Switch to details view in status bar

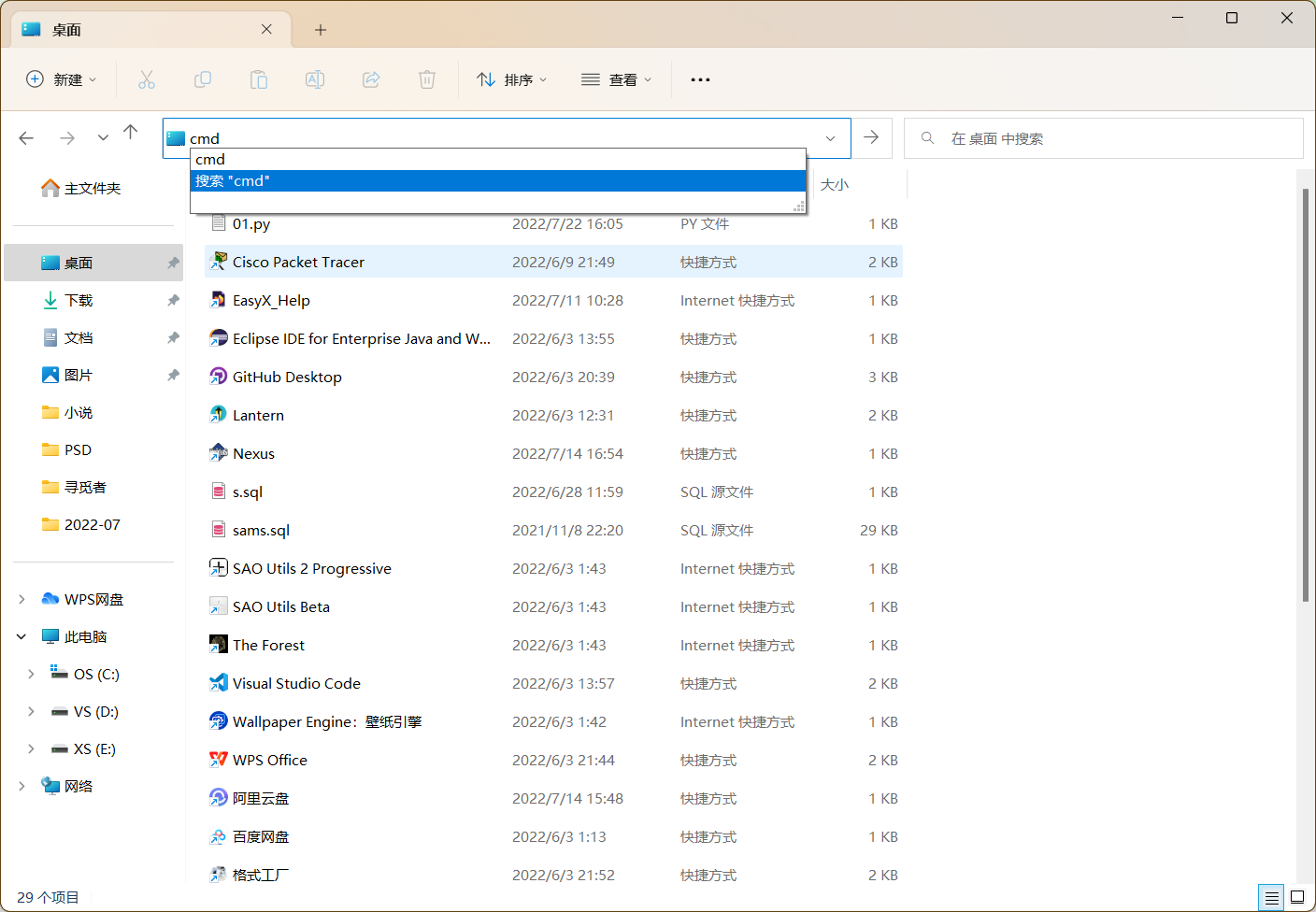pos(1271,898)
